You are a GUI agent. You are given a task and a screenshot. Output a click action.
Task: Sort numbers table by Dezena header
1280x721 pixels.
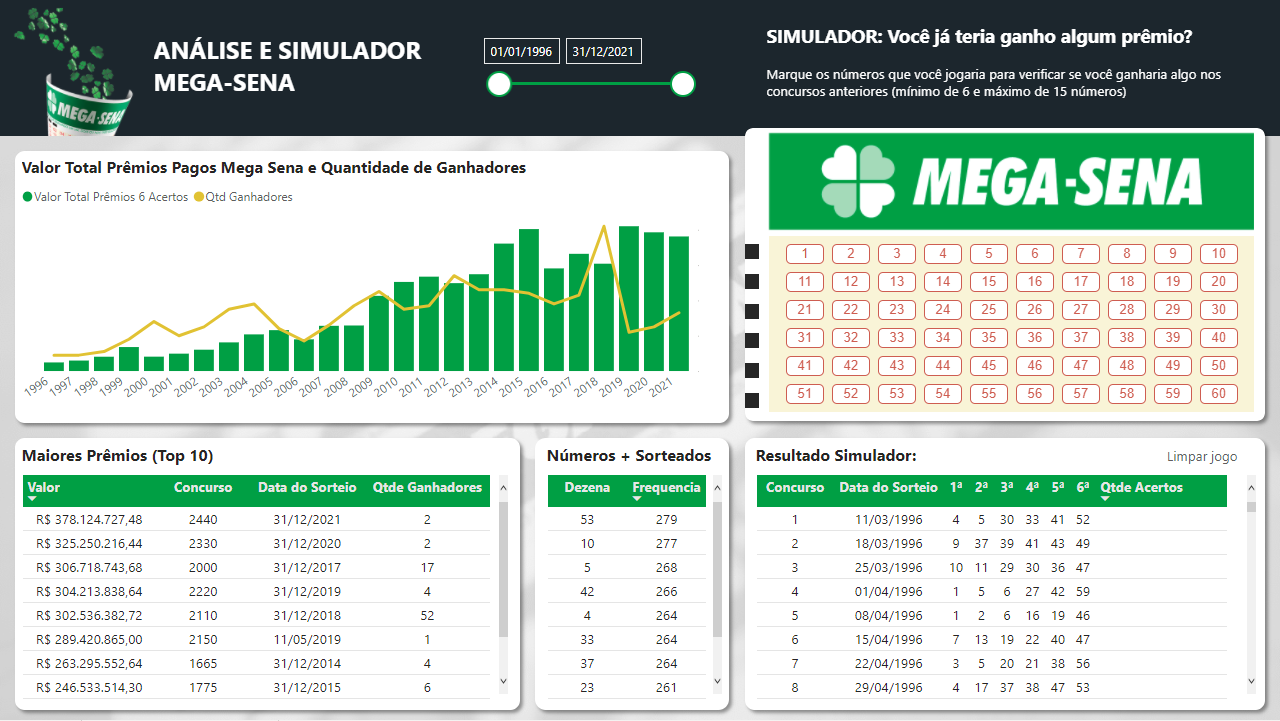tap(587, 488)
